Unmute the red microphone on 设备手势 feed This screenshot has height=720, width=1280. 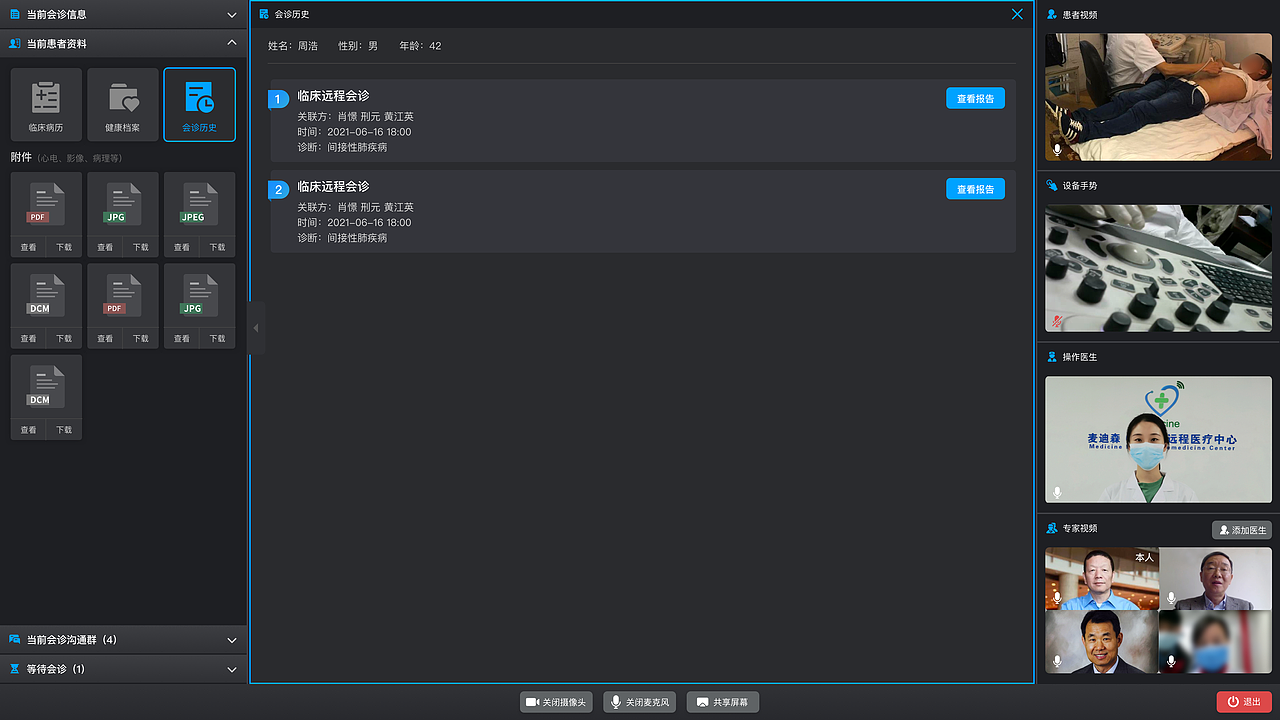(1057, 322)
